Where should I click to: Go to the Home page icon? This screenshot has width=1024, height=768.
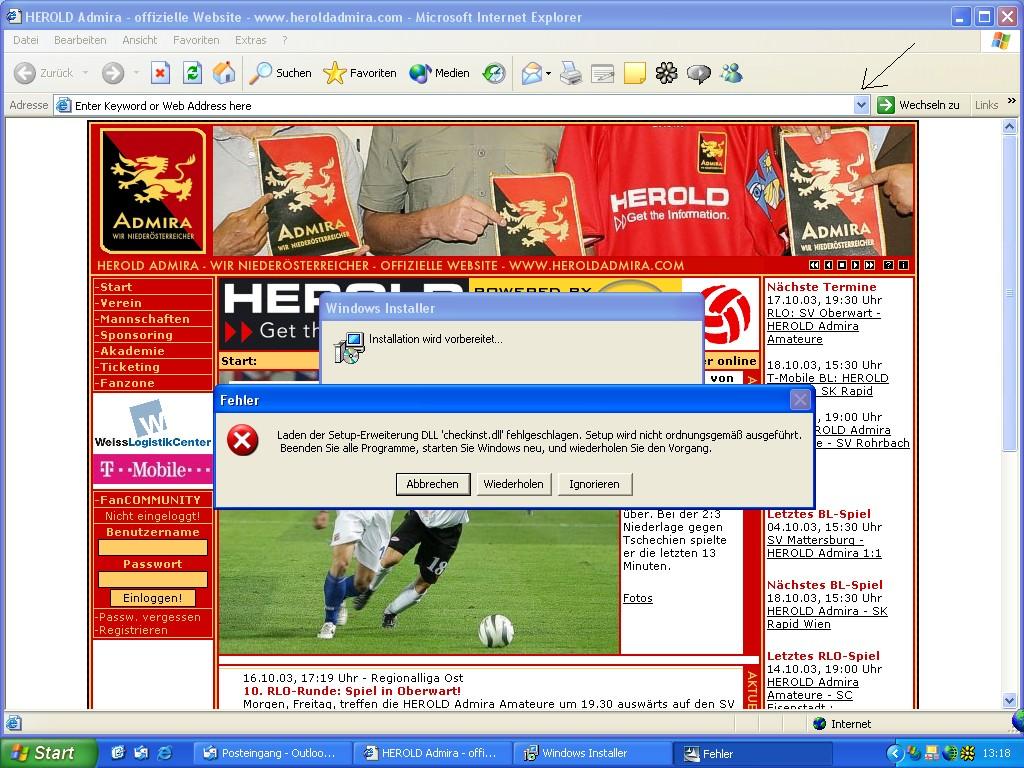pyautogui.click(x=224, y=73)
